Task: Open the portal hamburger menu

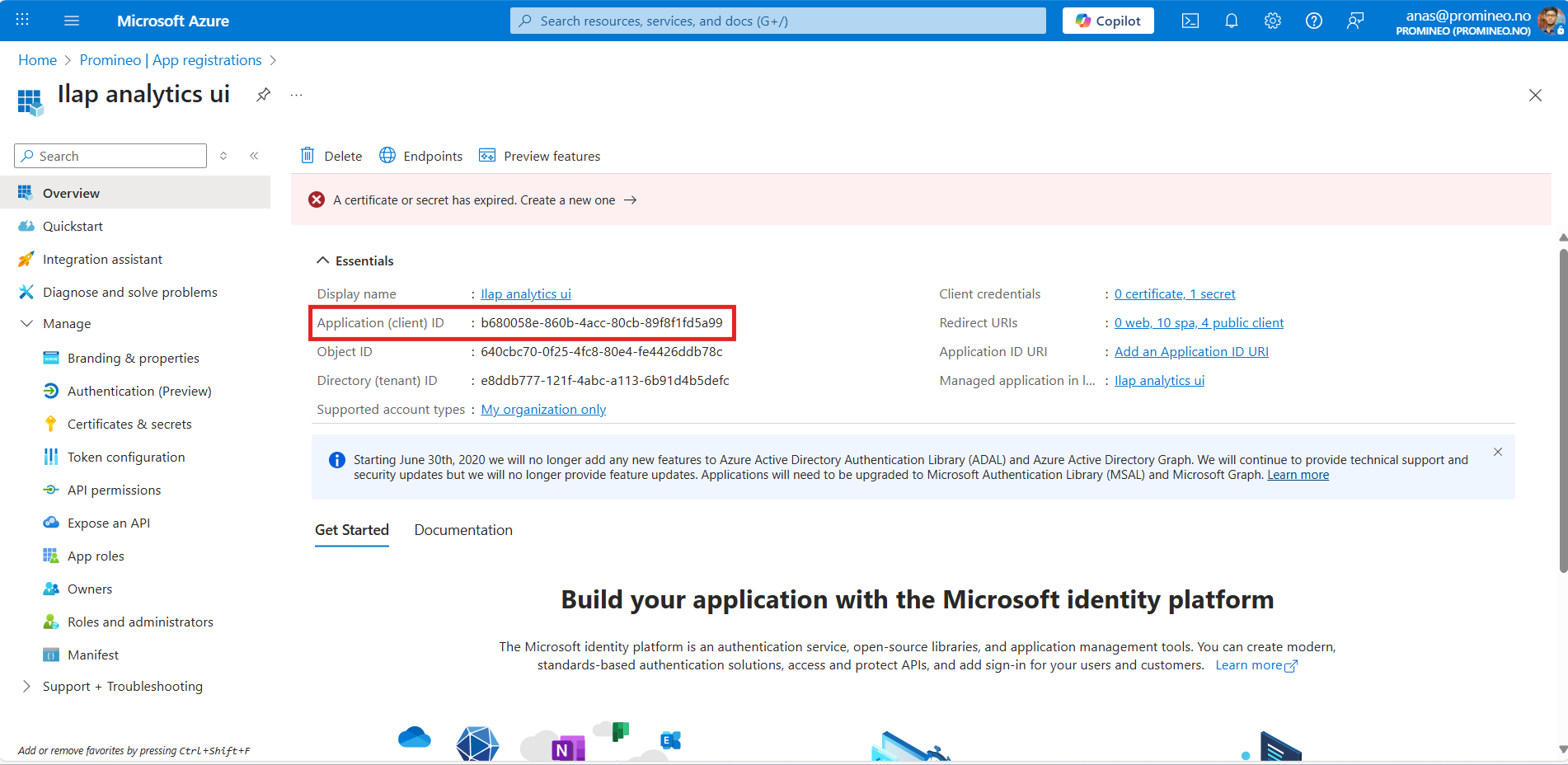Action: pos(72,20)
